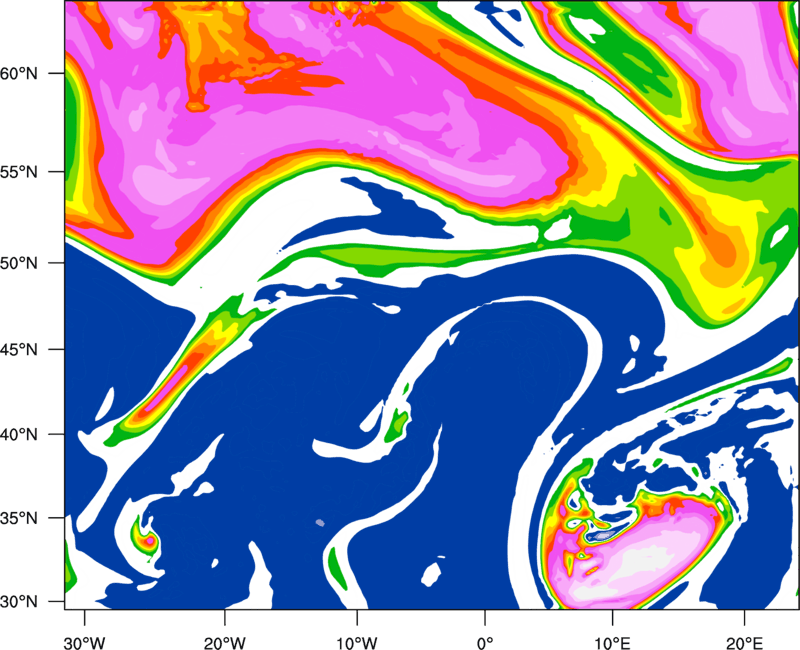
Task: Click the 0° longitude label
Action: (485, 643)
